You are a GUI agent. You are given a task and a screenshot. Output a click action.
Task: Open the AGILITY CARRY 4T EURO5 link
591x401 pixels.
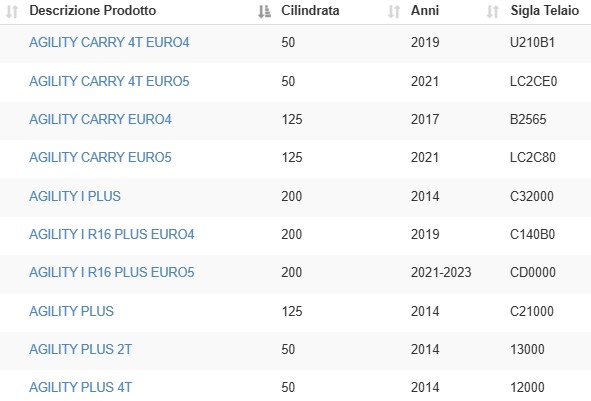109,81
